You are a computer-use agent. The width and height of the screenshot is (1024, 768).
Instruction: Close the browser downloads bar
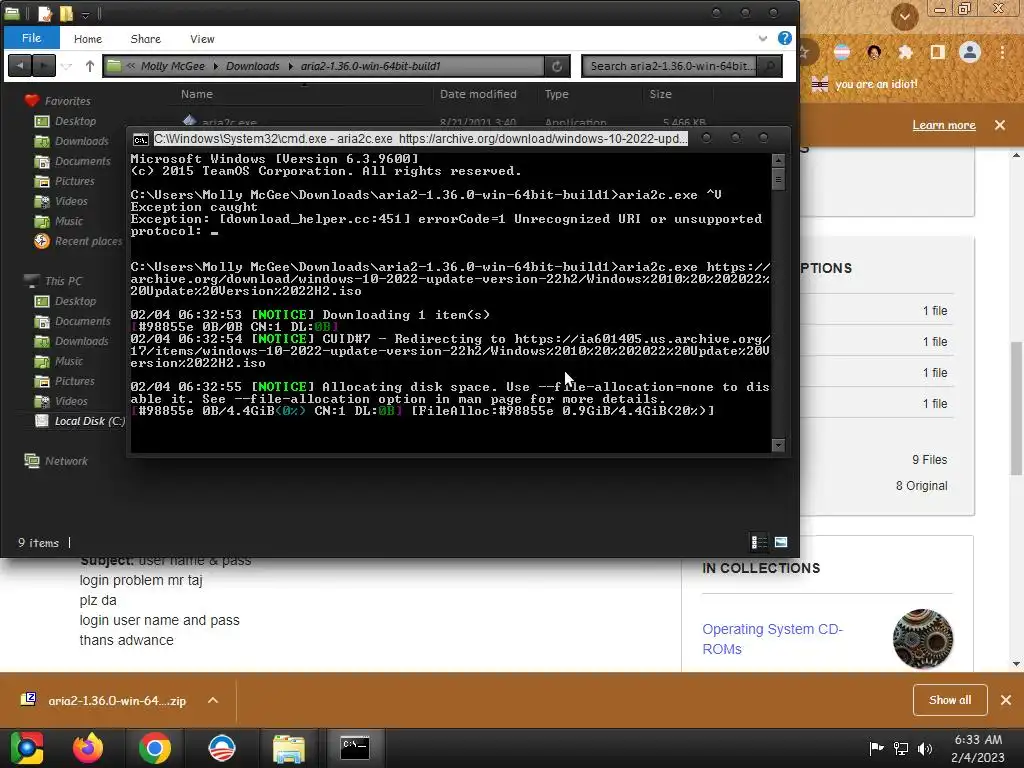click(1006, 700)
